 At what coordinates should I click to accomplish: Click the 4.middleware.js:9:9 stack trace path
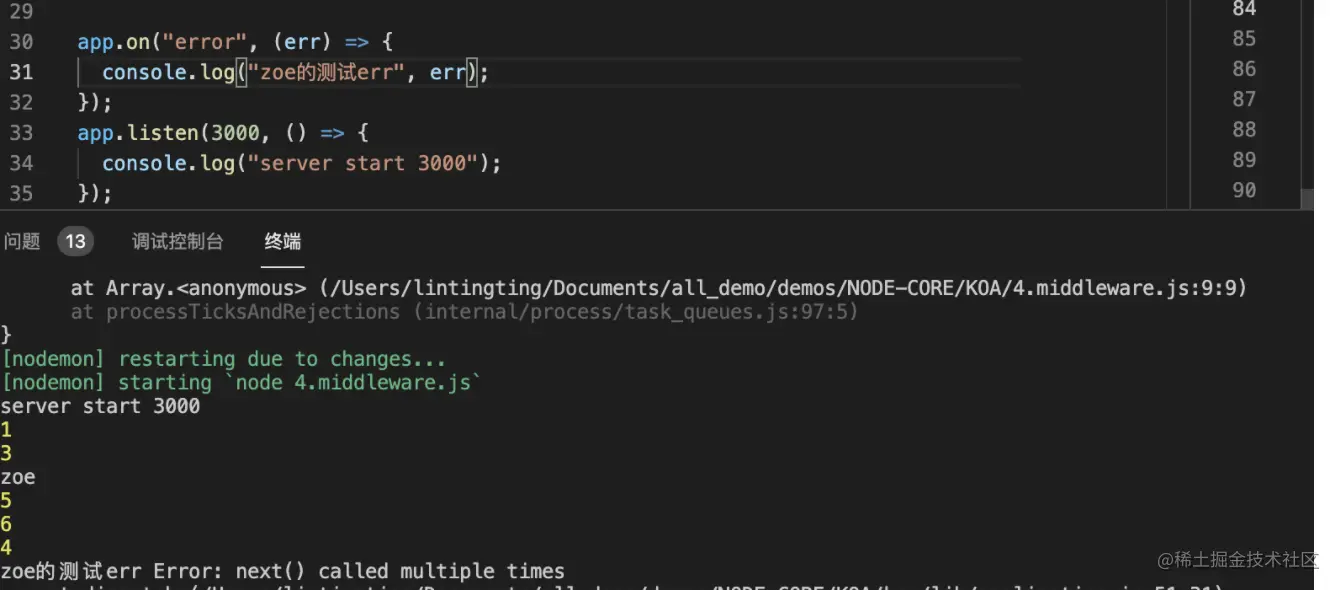tap(782, 288)
